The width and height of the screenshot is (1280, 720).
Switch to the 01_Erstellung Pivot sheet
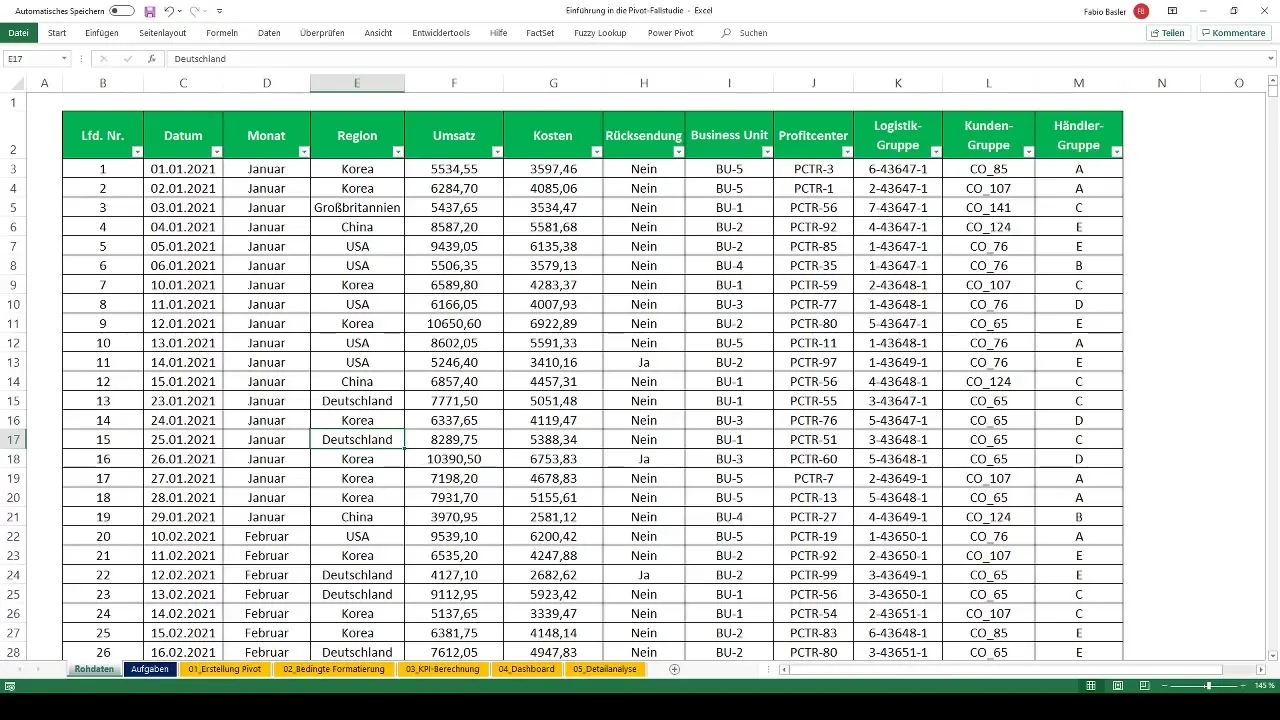pyautogui.click(x=224, y=669)
